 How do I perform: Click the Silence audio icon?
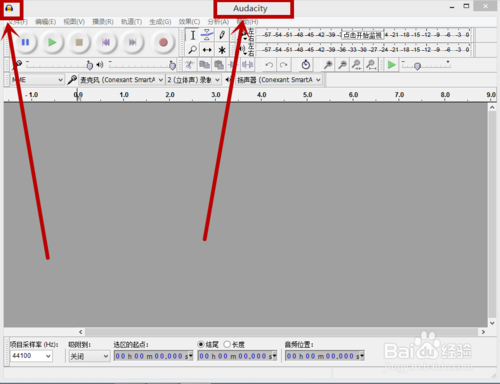click(x=247, y=65)
